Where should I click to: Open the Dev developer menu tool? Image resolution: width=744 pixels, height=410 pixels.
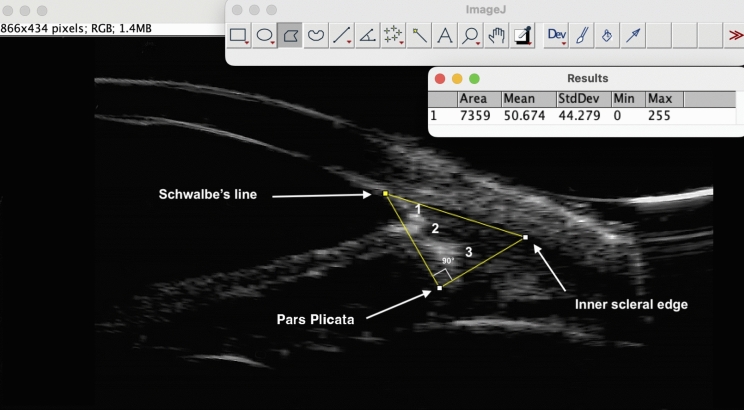click(557, 36)
